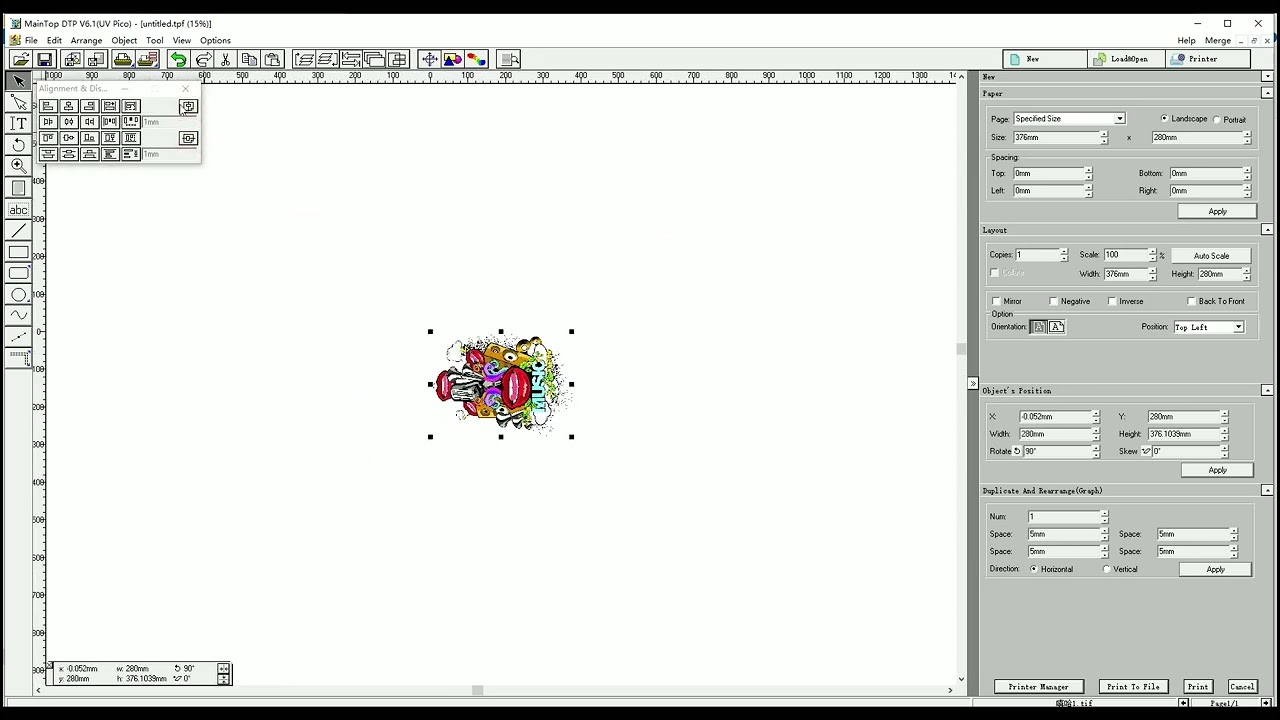
Task: Select Vertical direction radio
Action: pyautogui.click(x=1107, y=569)
